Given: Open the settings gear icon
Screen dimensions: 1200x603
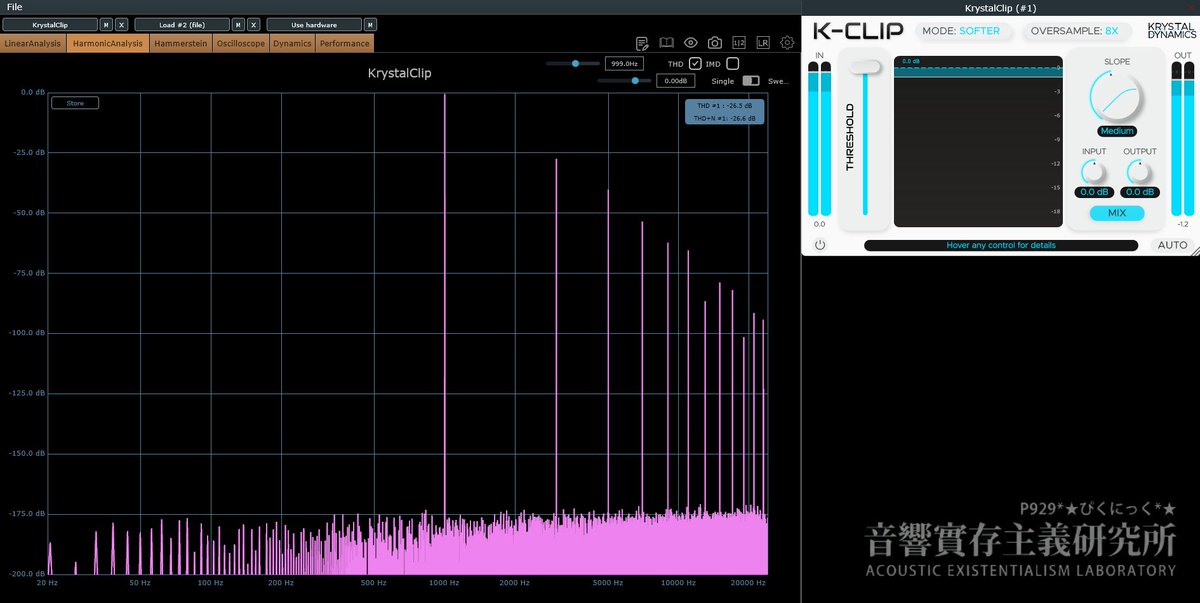Looking at the screenshot, I should pyautogui.click(x=787, y=43).
